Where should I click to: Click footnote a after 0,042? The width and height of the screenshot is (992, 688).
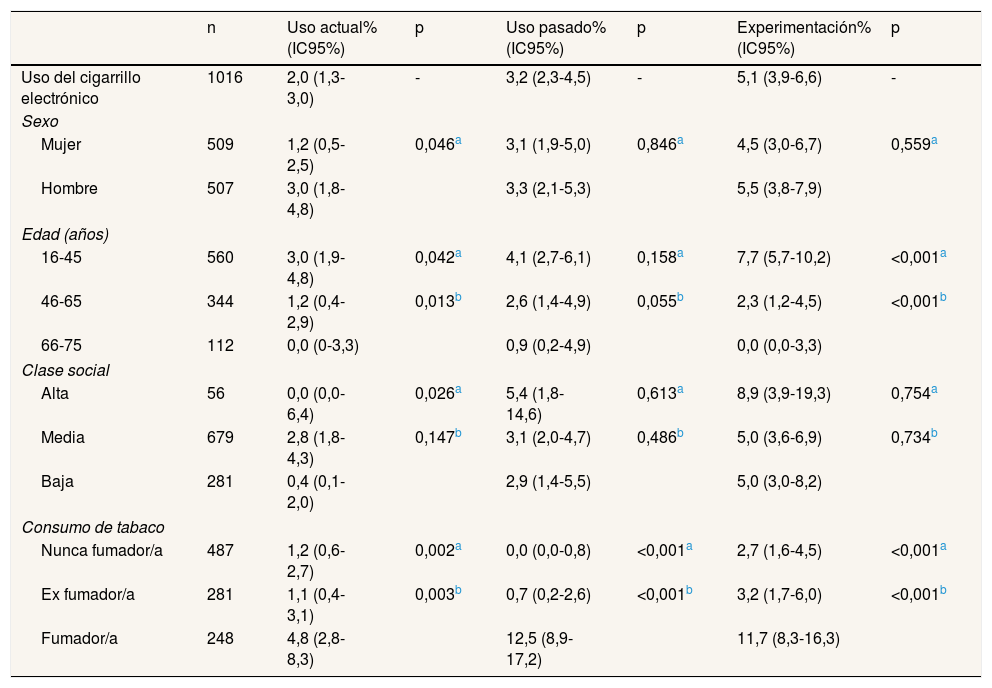coord(458,254)
